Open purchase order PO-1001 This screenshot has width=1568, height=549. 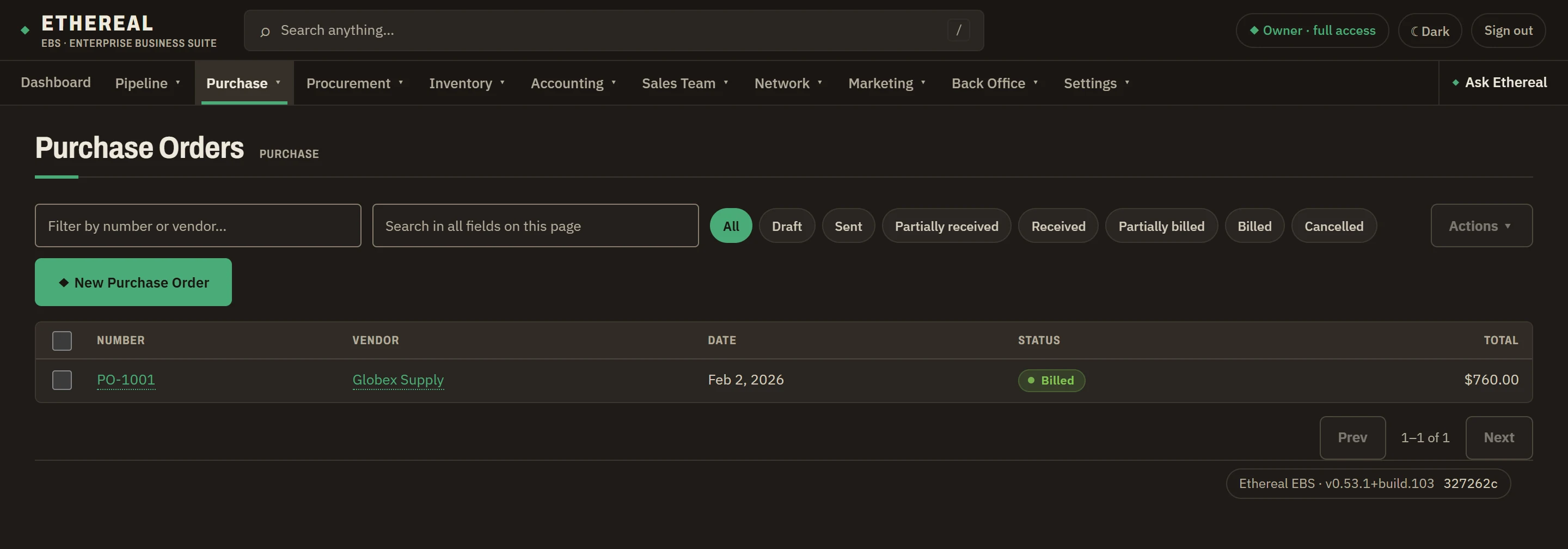[126, 380]
